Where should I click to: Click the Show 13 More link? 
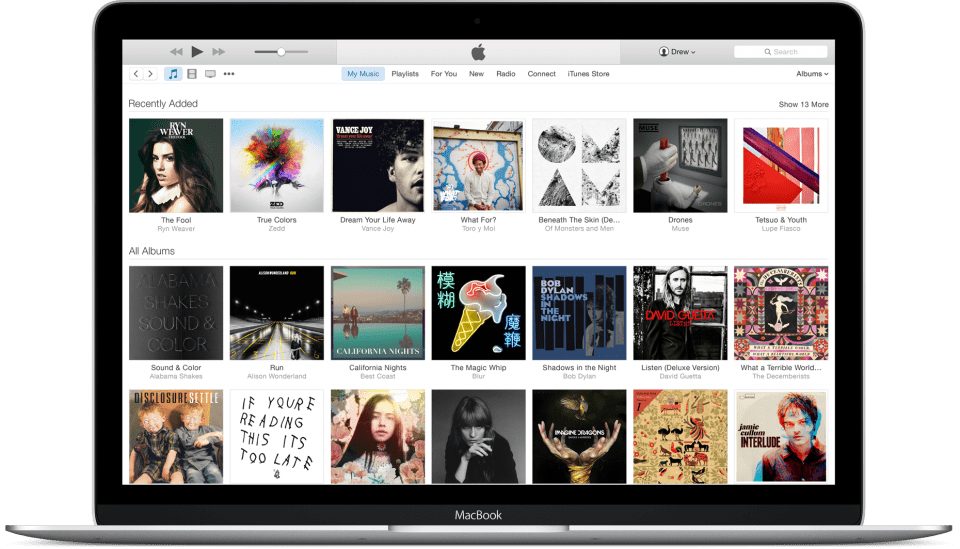pyautogui.click(x=803, y=105)
